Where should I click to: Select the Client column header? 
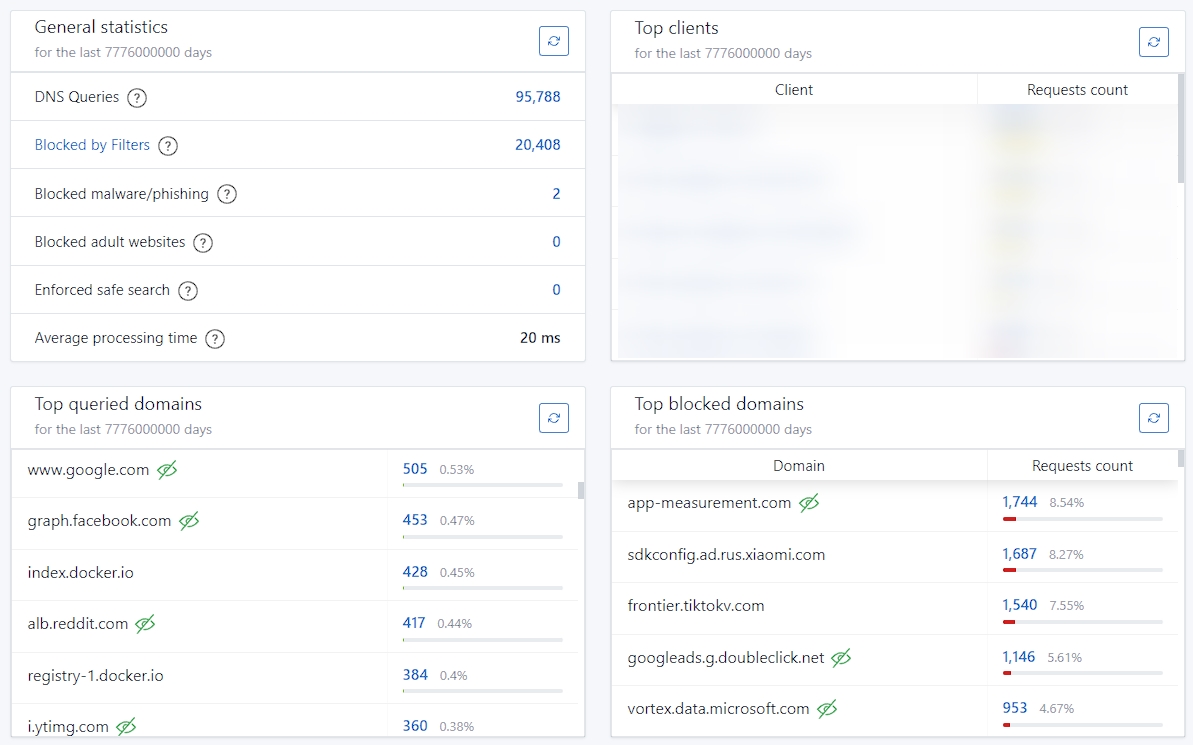point(794,89)
